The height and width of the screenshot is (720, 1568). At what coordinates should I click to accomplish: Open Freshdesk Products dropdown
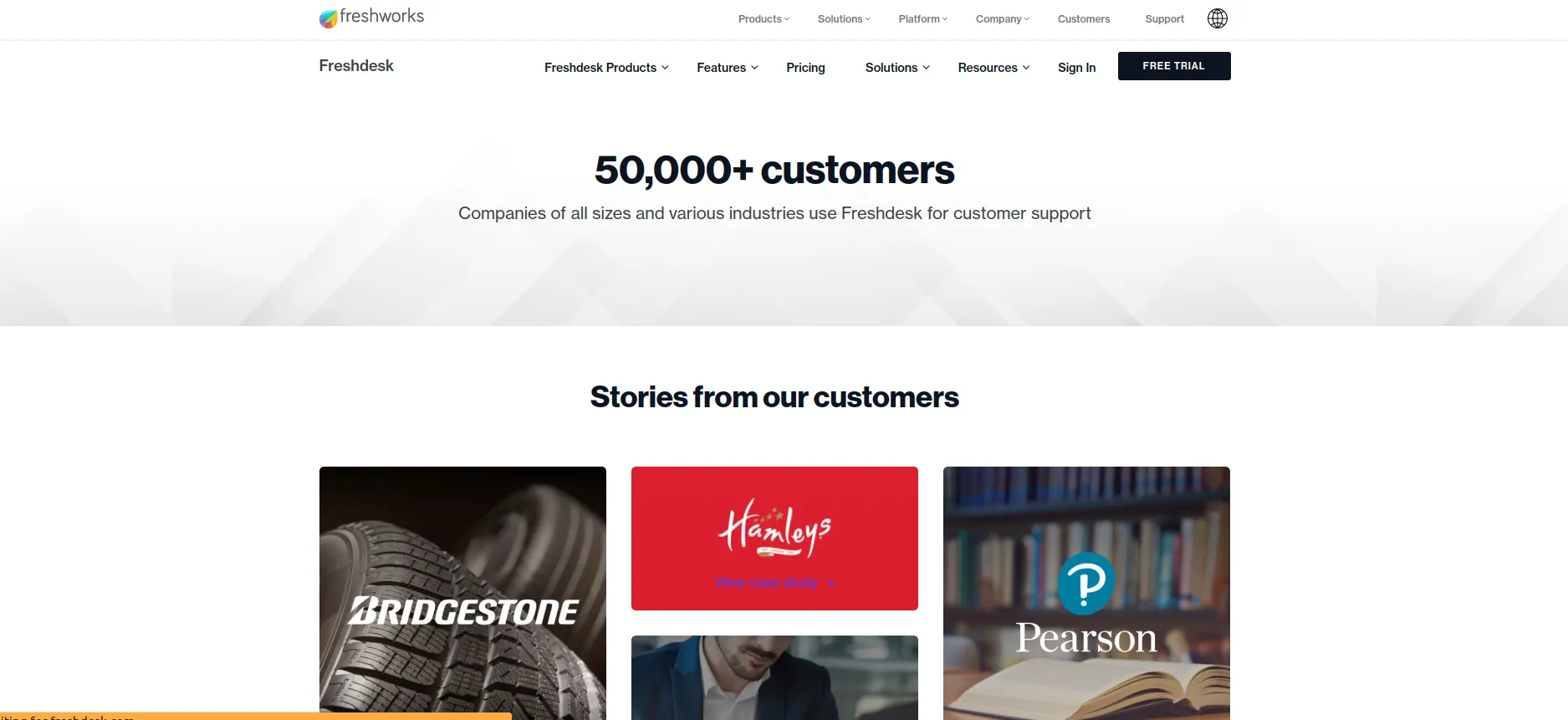[606, 68]
